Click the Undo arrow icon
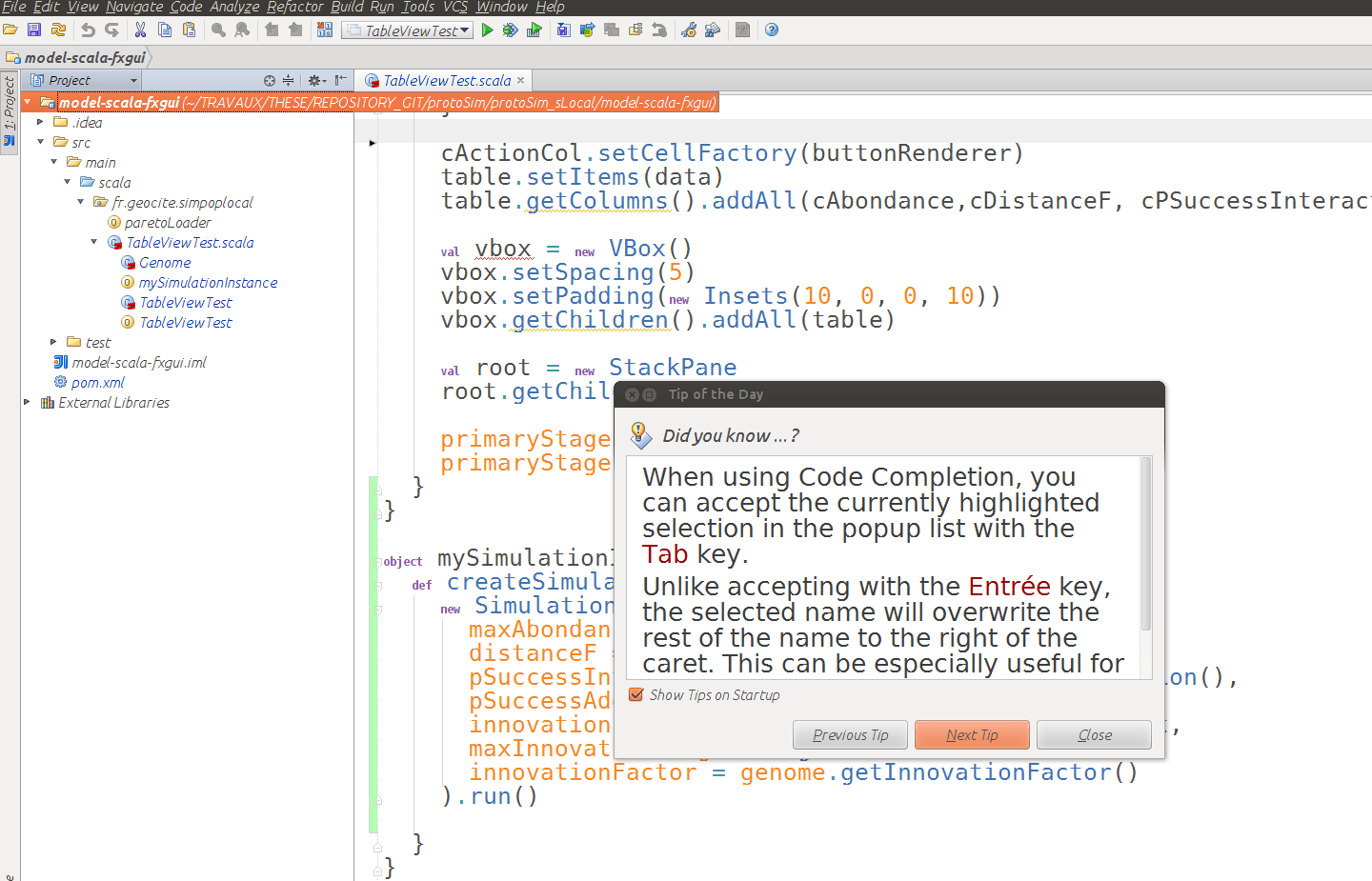The width and height of the screenshot is (1372, 881). pyautogui.click(x=88, y=30)
